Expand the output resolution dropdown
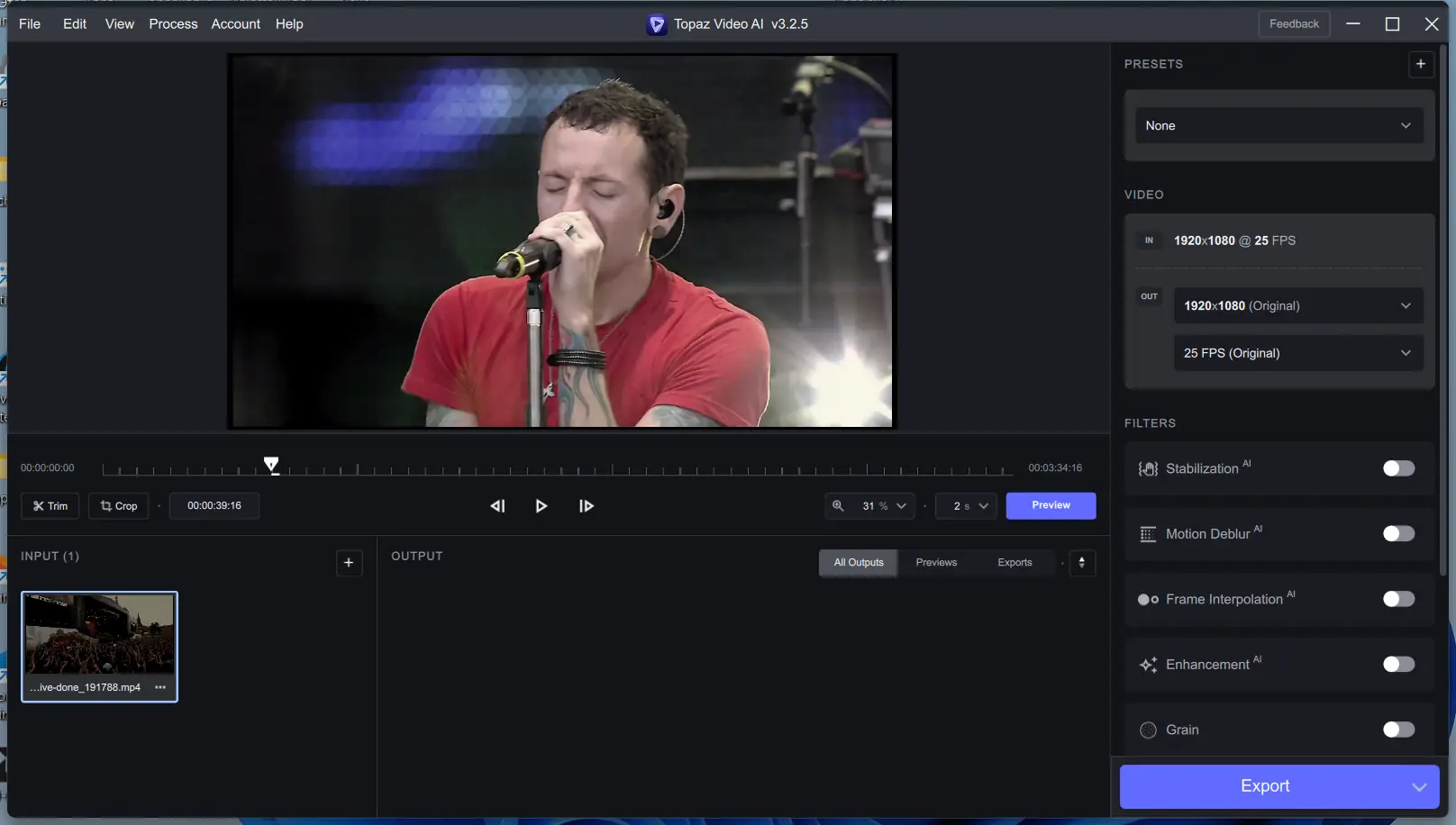This screenshot has width=1456, height=825. tap(1298, 306)
